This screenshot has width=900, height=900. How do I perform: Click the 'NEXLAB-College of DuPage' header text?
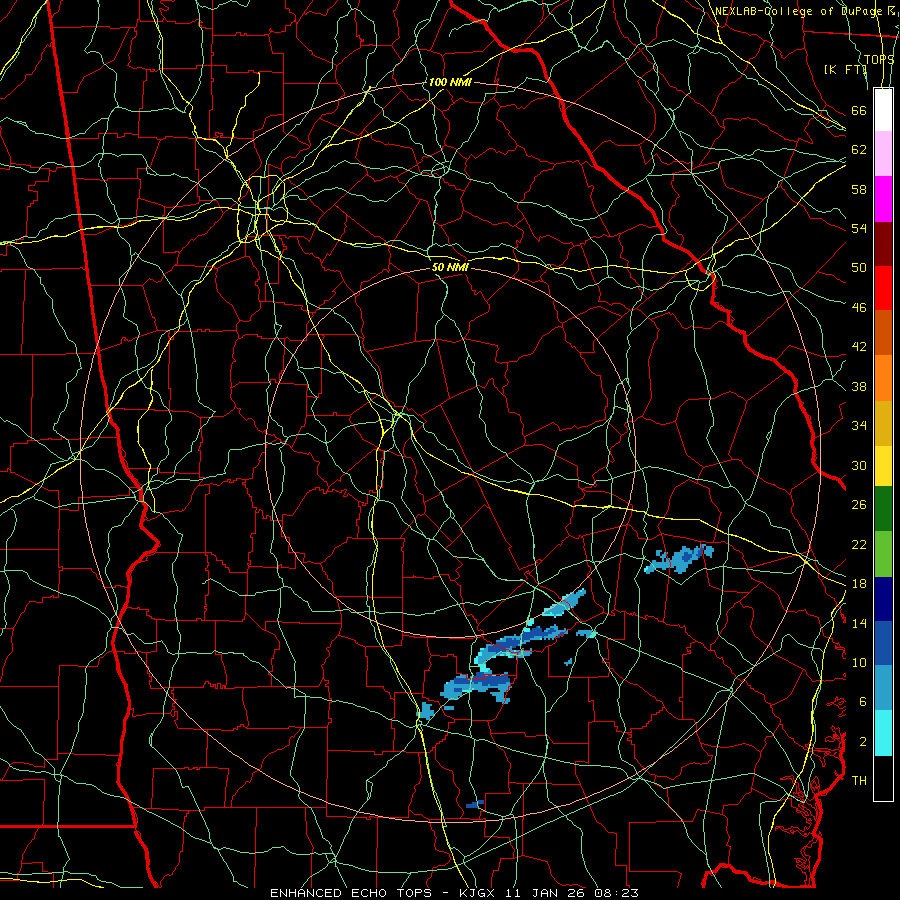[798, 11]
